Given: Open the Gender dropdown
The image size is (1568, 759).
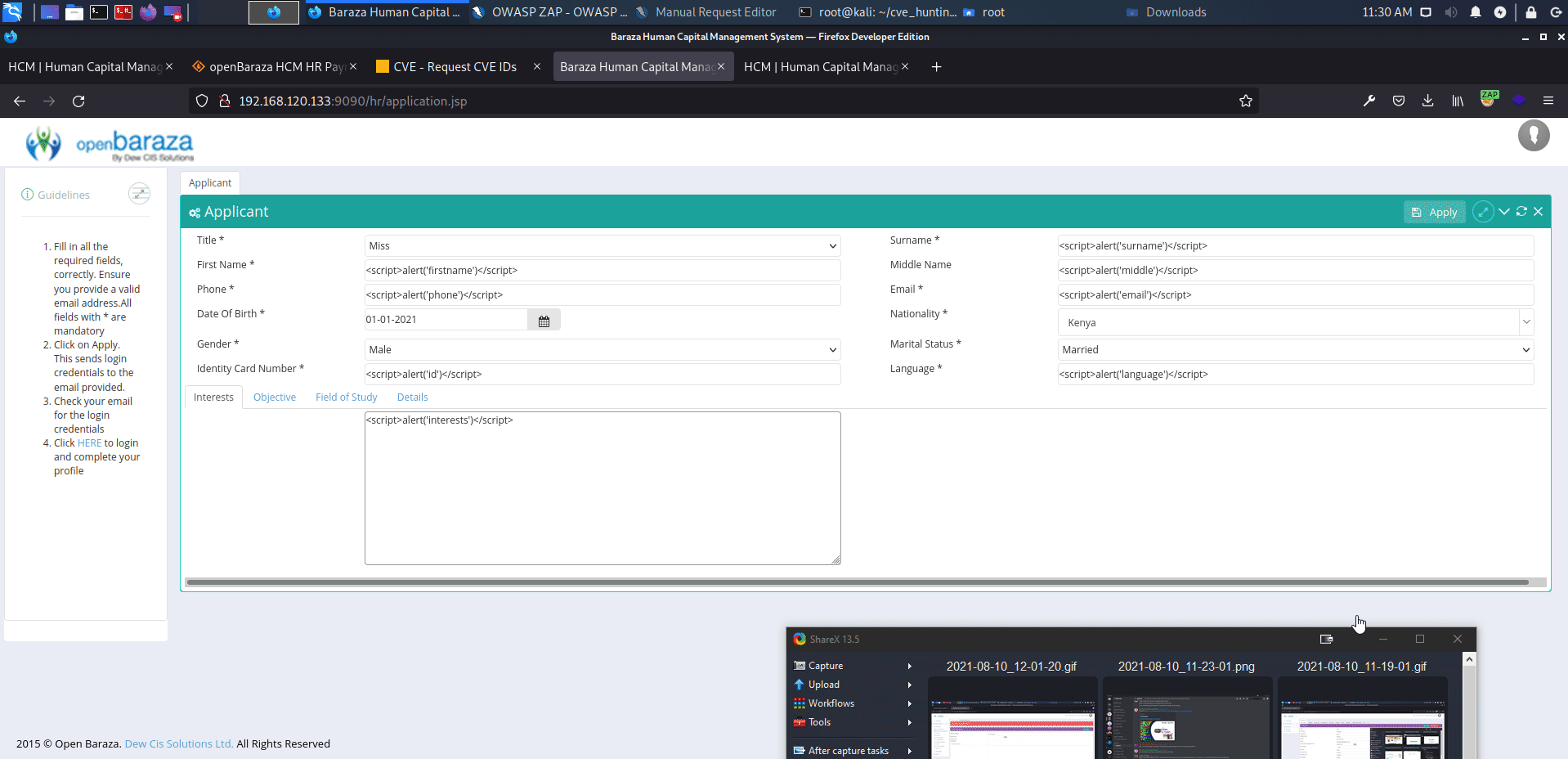Looking at the screenshot, I should [603, 350].
